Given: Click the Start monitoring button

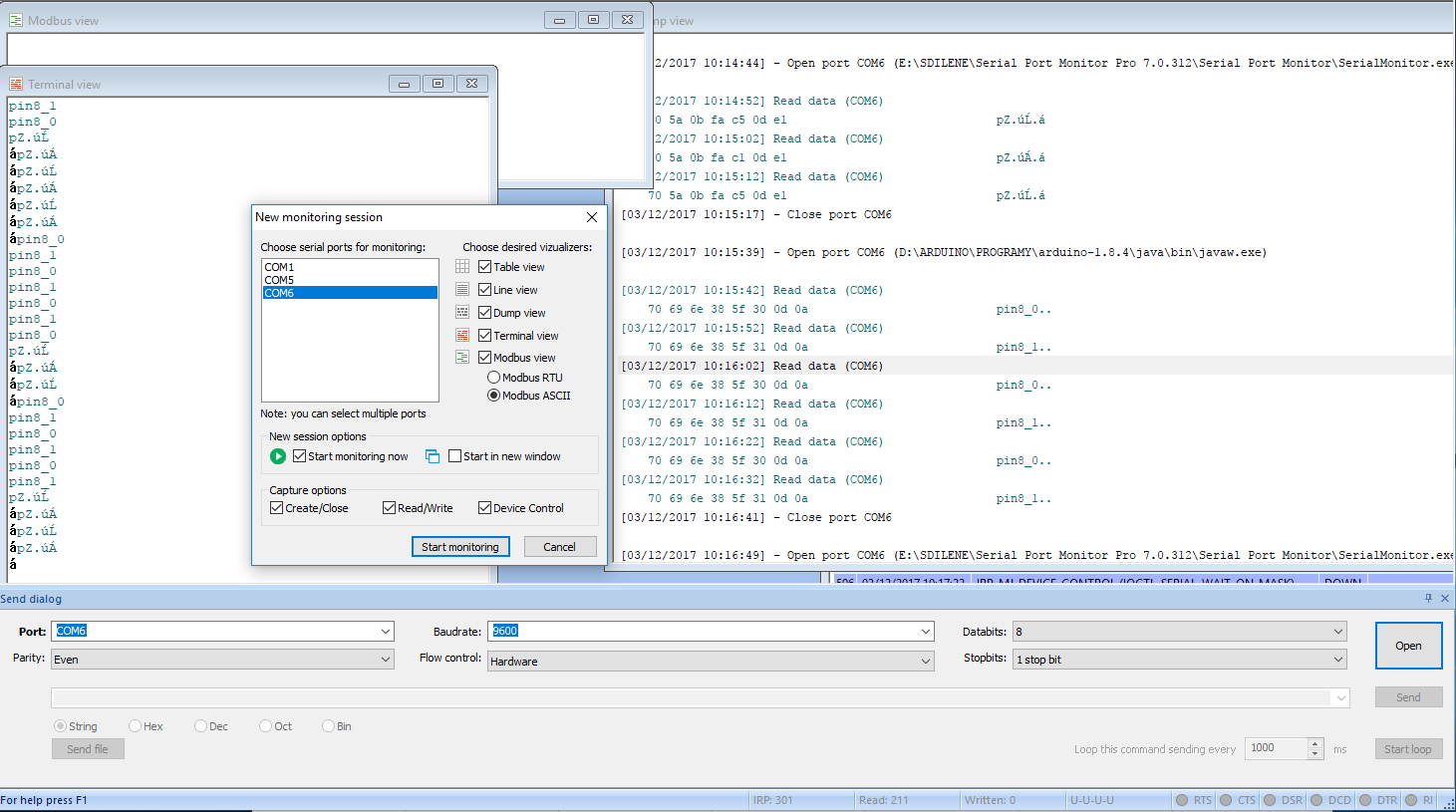Looking at the screenshot, I should click(460, 547).
